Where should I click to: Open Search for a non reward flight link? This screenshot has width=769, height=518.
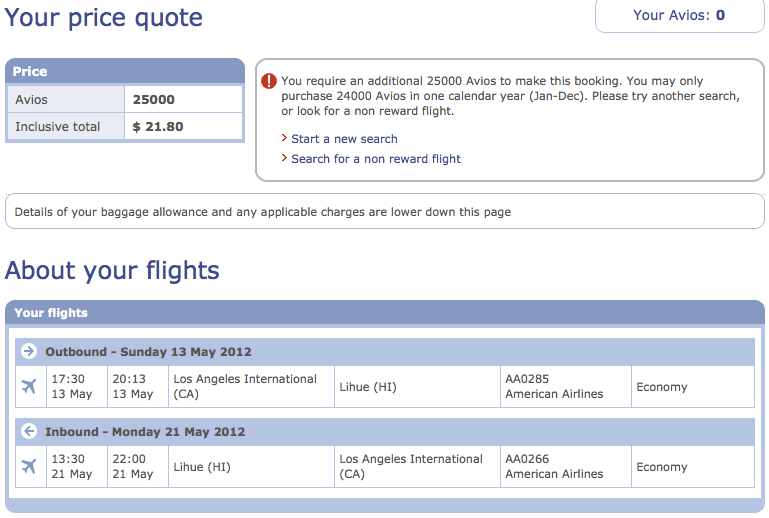[376, 159]
